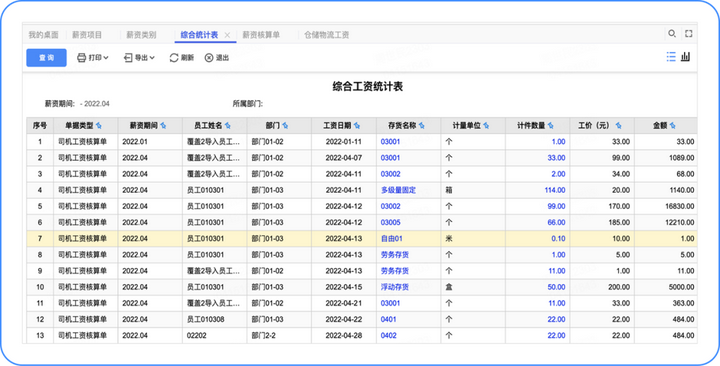
Task: Open the 导出 export dropdown
Action: pyautogui.click(x=139, y=58)
